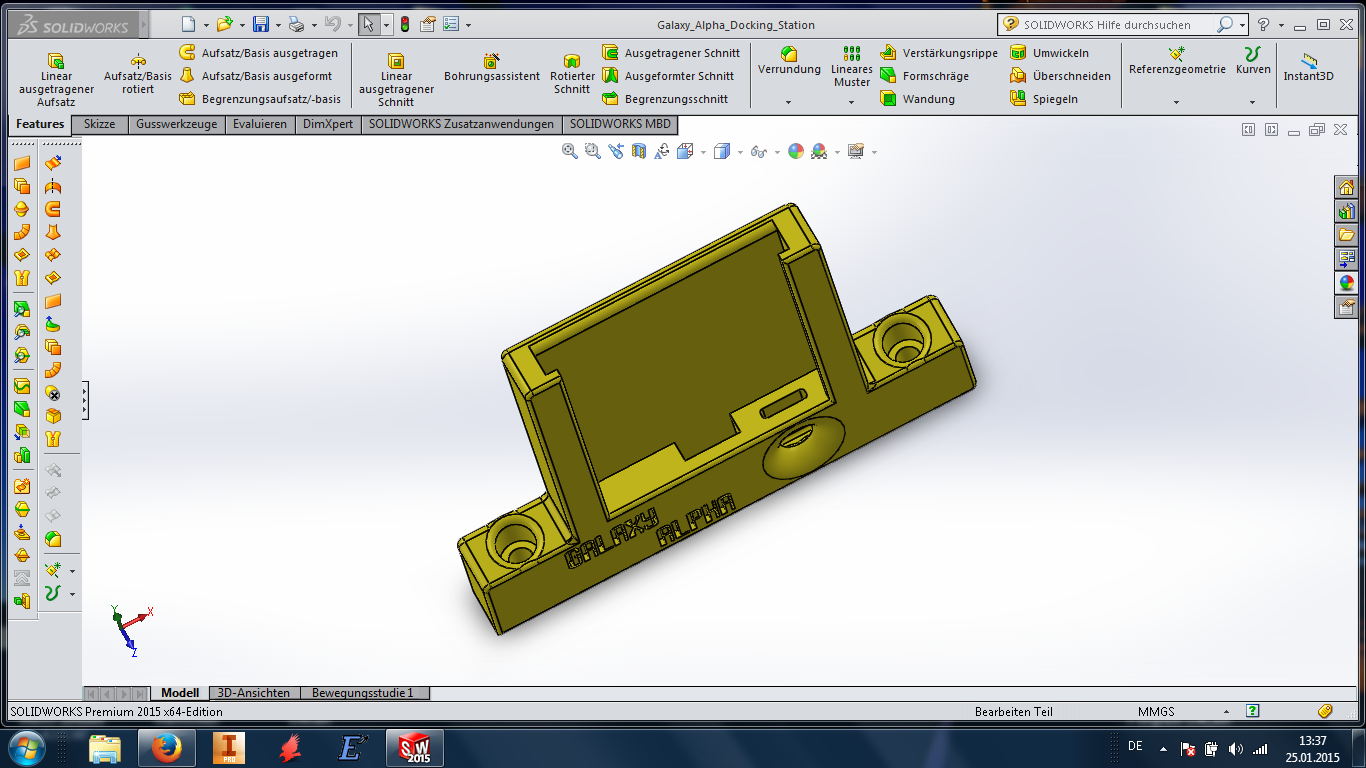This screenshot has width=1366, height=768.
Task: Save the current document
Action: (260, 24)
